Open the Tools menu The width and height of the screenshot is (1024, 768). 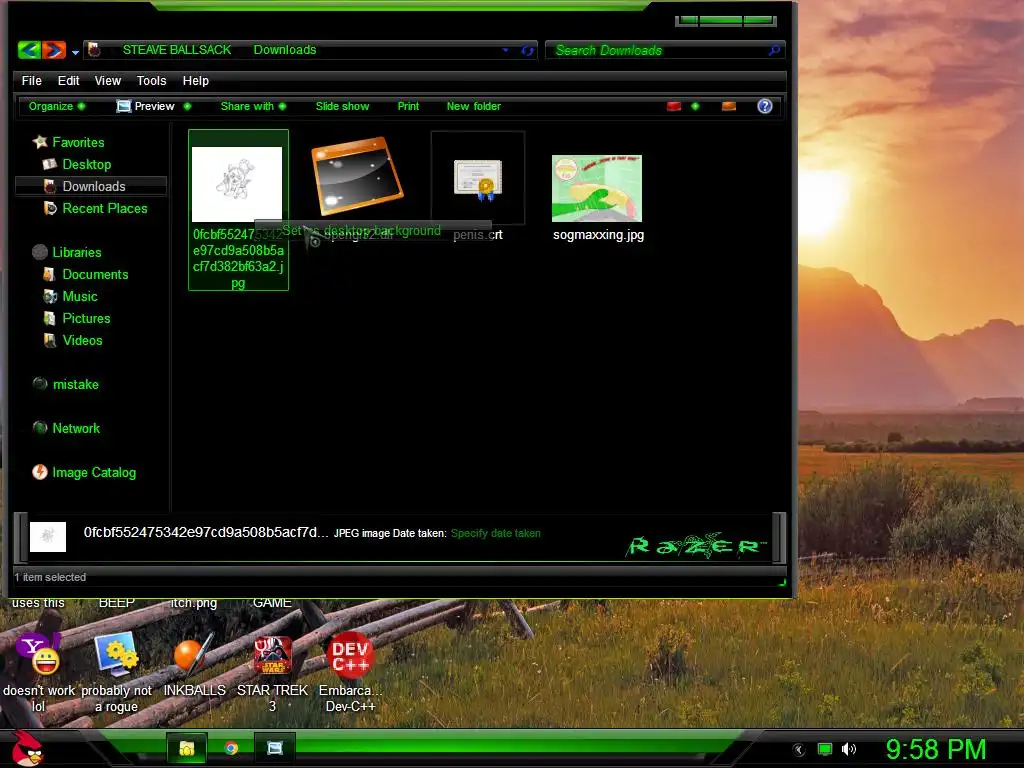151,80
